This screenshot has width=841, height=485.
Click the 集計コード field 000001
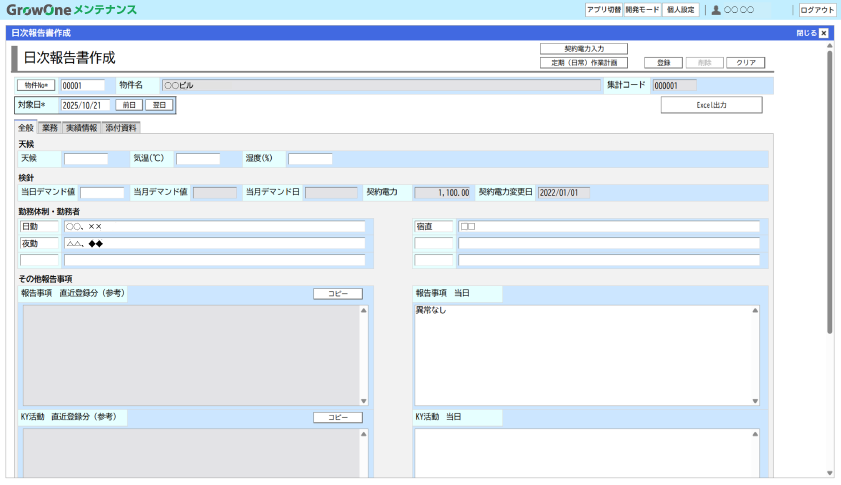[x=674, y=85]
